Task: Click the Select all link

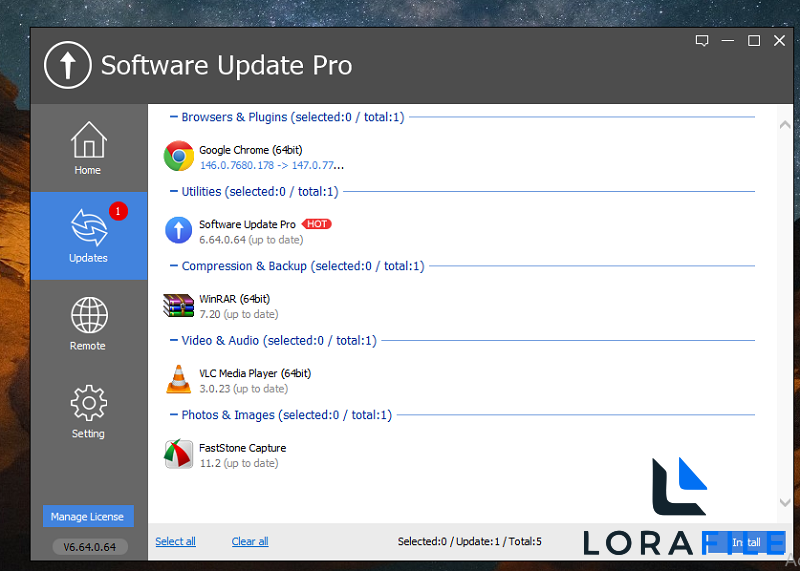Action: tap(176, 541)
